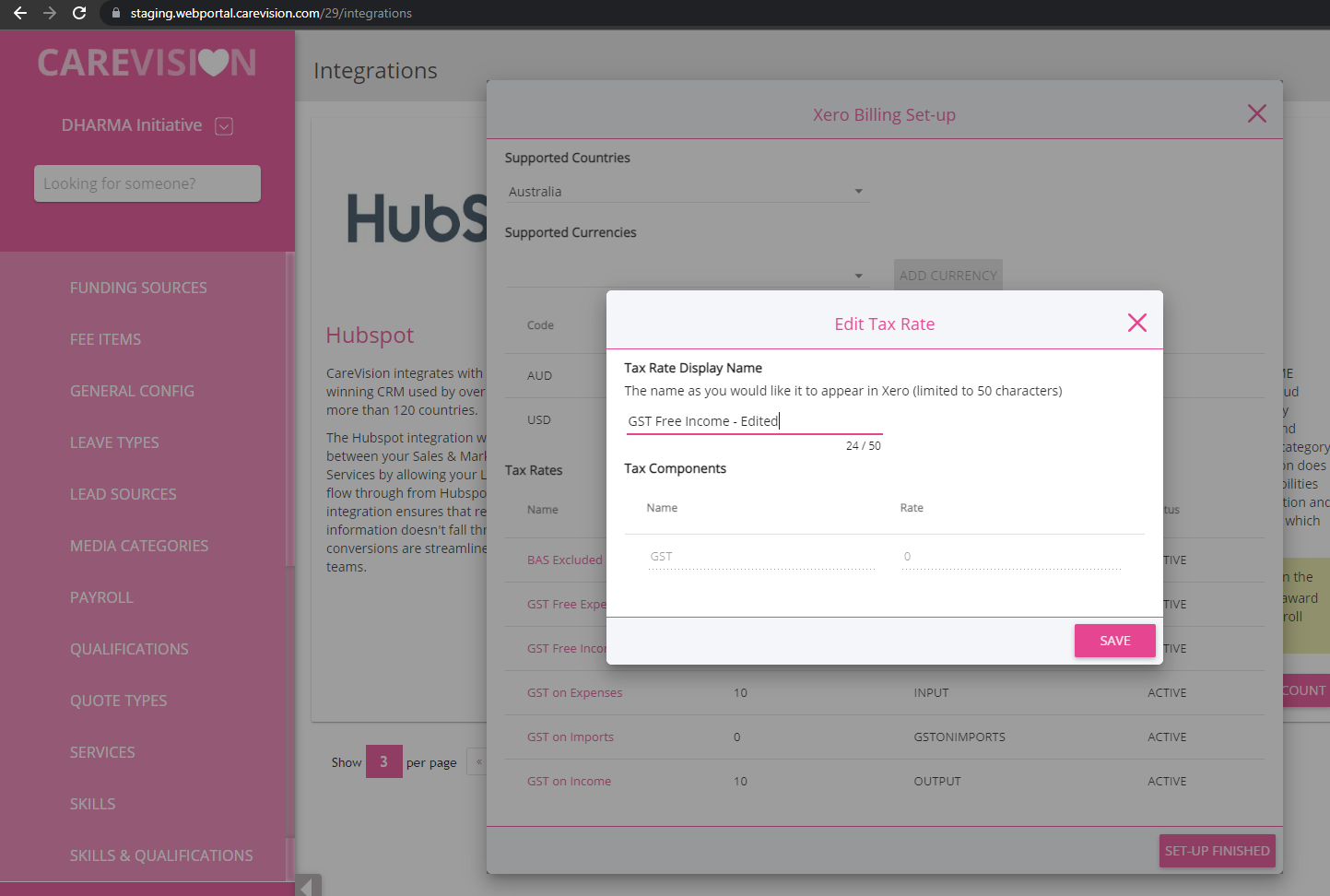This screenshot has height=896, width=1330.
Task: Click the browser address bar URL
Action: coord(271,13)
